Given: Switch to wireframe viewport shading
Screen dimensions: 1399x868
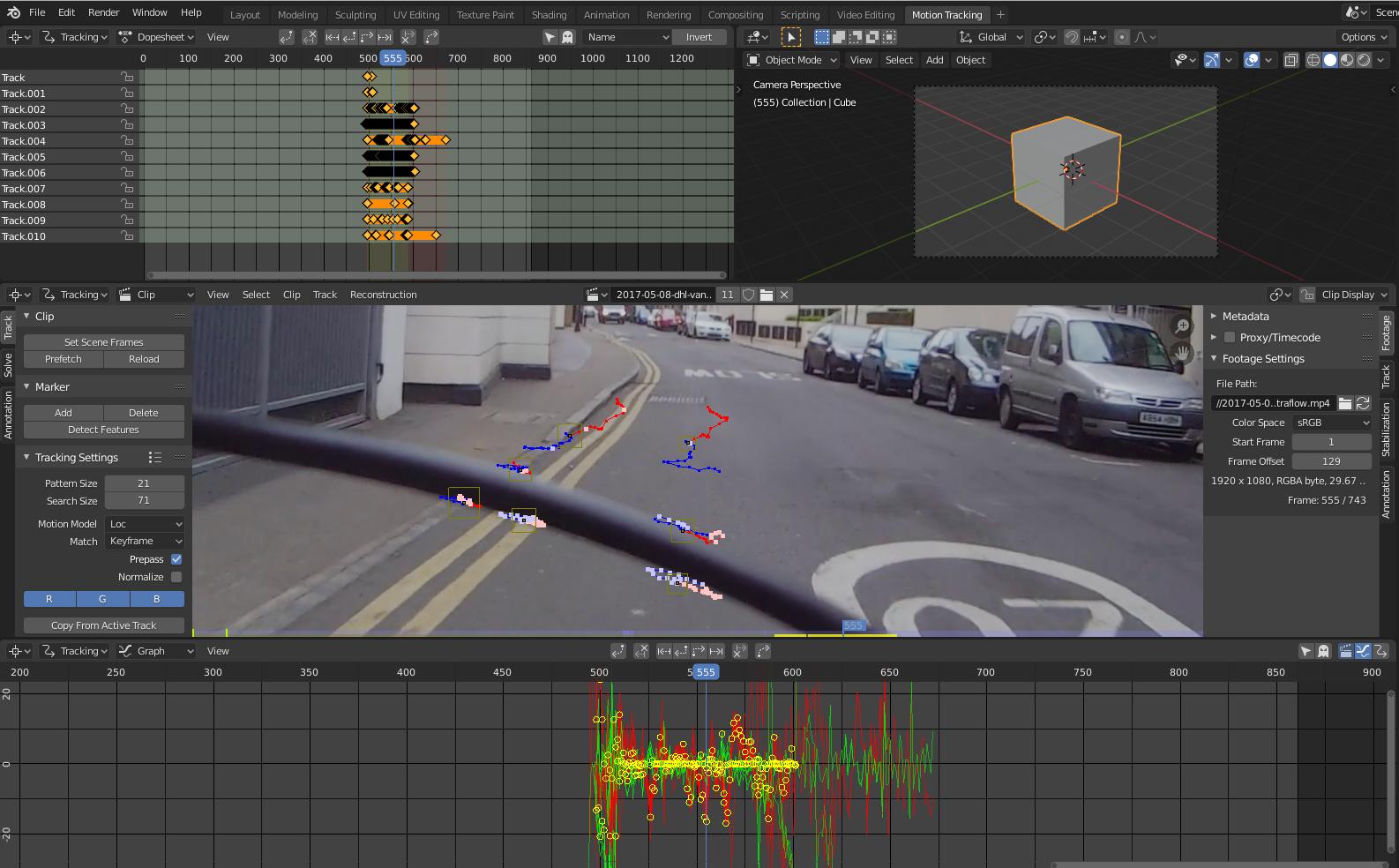Looking at the screenshot, I should coord(1313,60).
